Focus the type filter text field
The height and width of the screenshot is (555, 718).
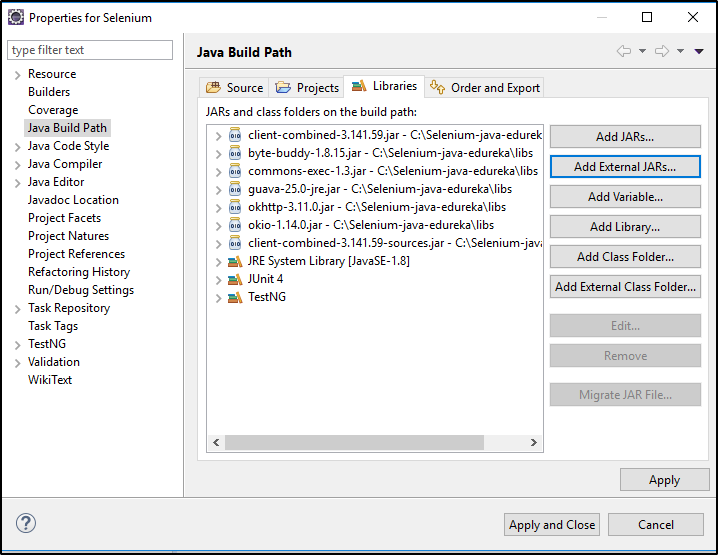(89, 50)
